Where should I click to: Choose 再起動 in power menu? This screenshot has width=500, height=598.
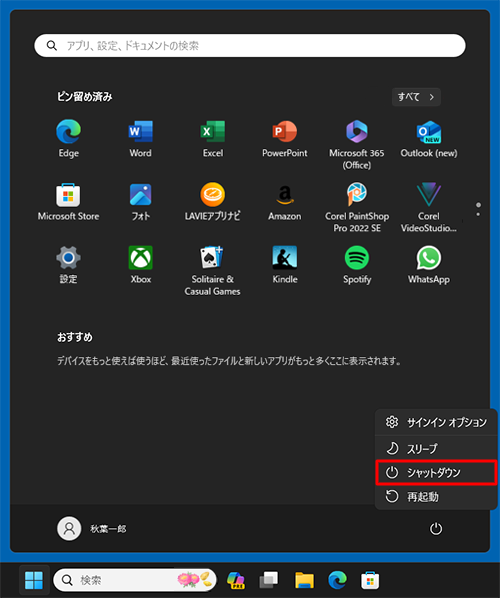pyautogui.click(x=436, y=497)
